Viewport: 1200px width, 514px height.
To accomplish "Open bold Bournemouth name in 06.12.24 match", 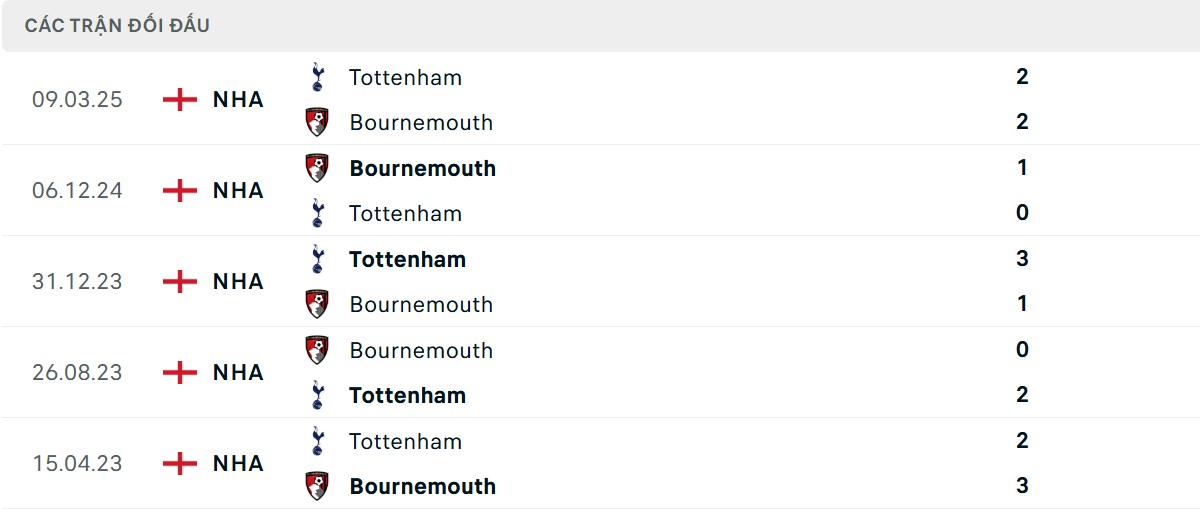I will (x=422, y=168).
